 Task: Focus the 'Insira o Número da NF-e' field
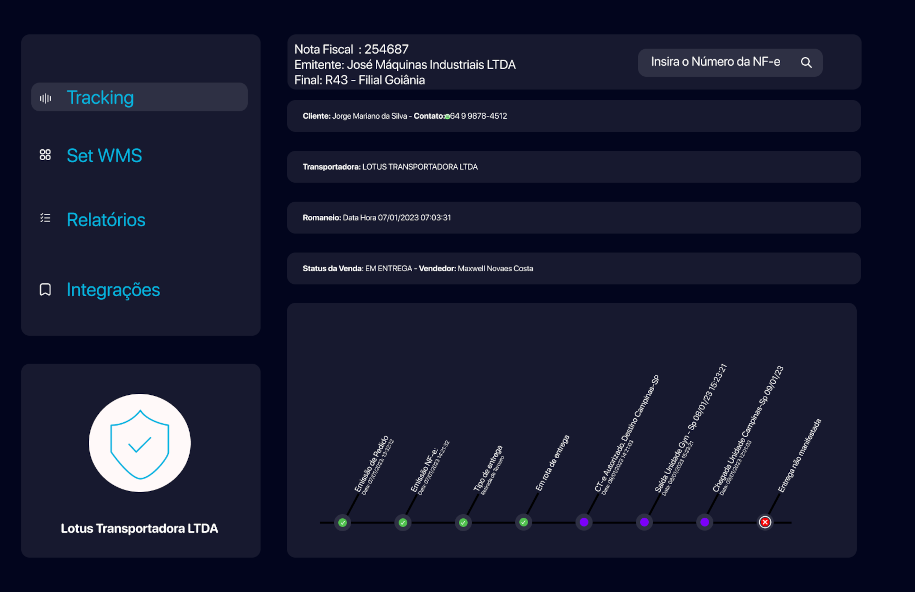tap(715, 63)
